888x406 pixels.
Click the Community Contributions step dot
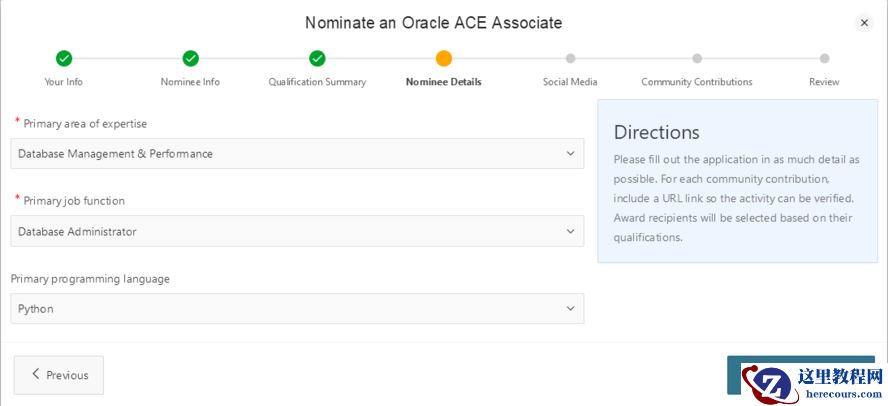pos(697,59)
